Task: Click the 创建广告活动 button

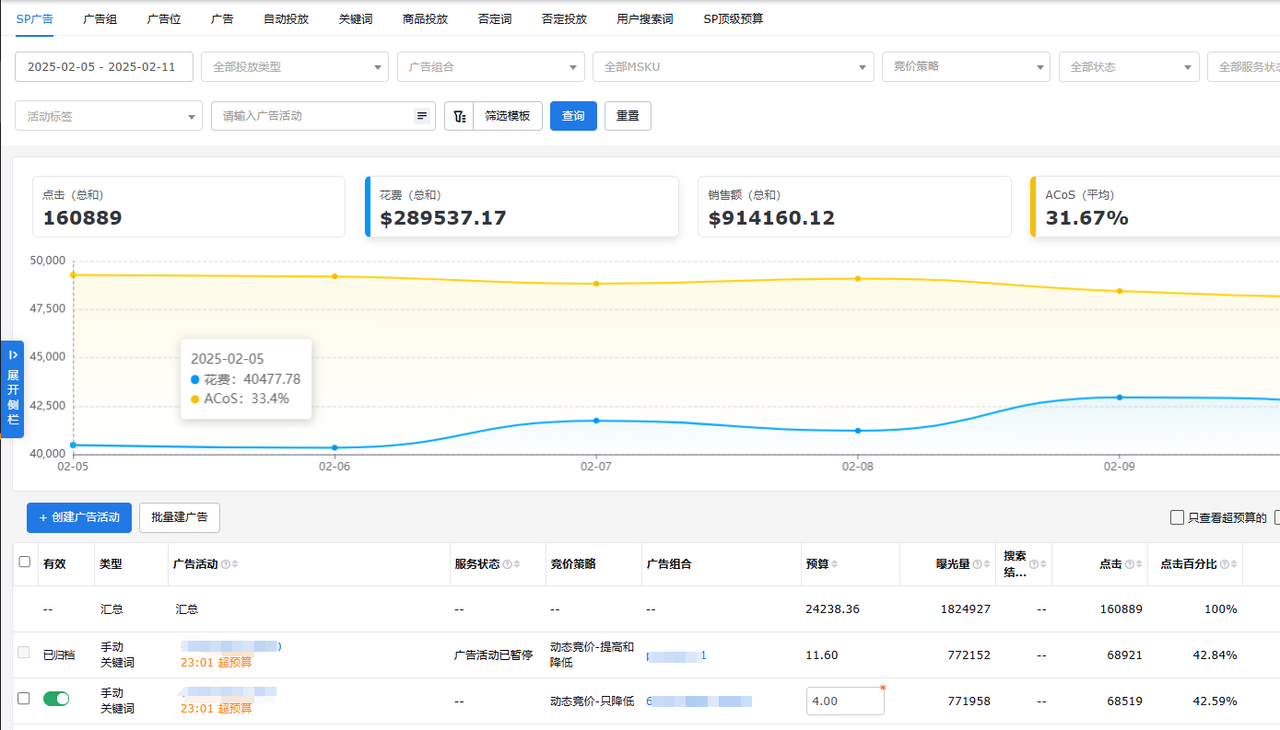Action: point(79,517)
